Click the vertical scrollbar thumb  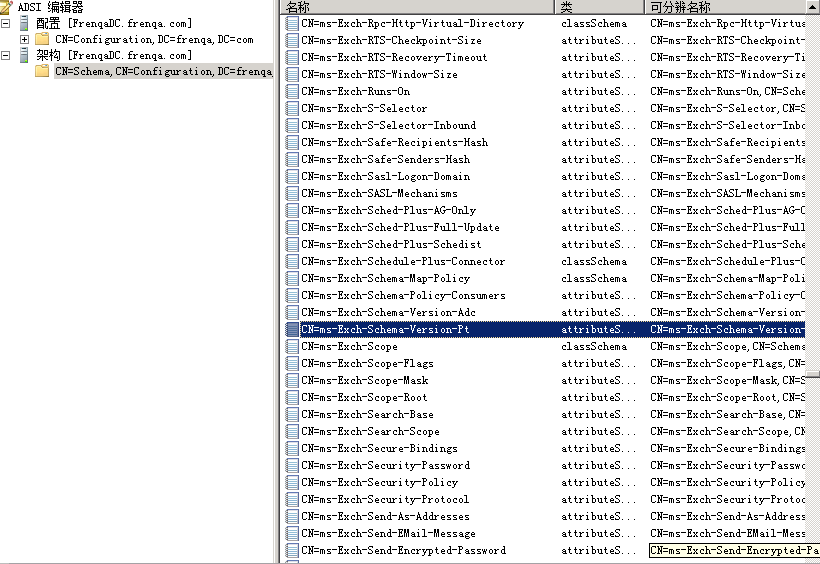pyautogui.click(x=813, y=374)
